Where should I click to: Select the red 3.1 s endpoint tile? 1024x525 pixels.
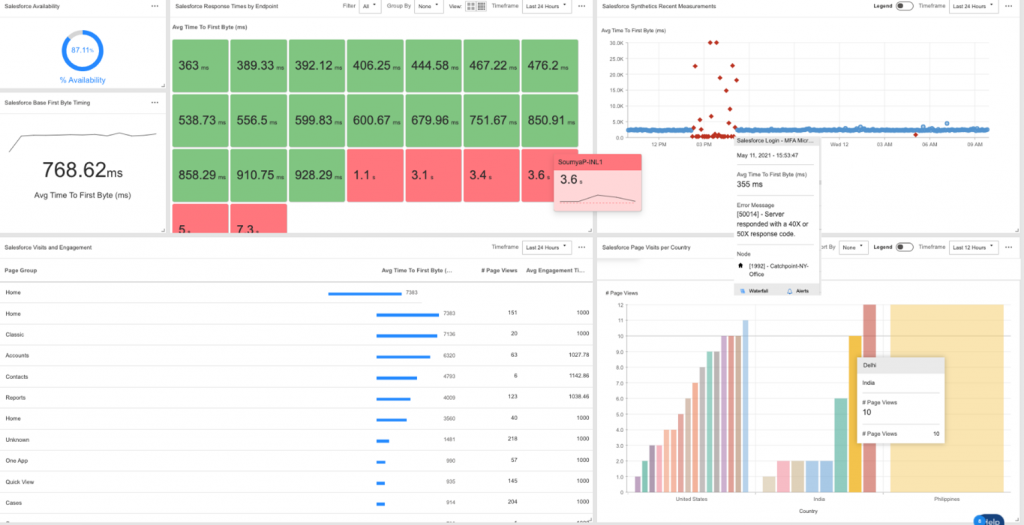coord(434,176)
